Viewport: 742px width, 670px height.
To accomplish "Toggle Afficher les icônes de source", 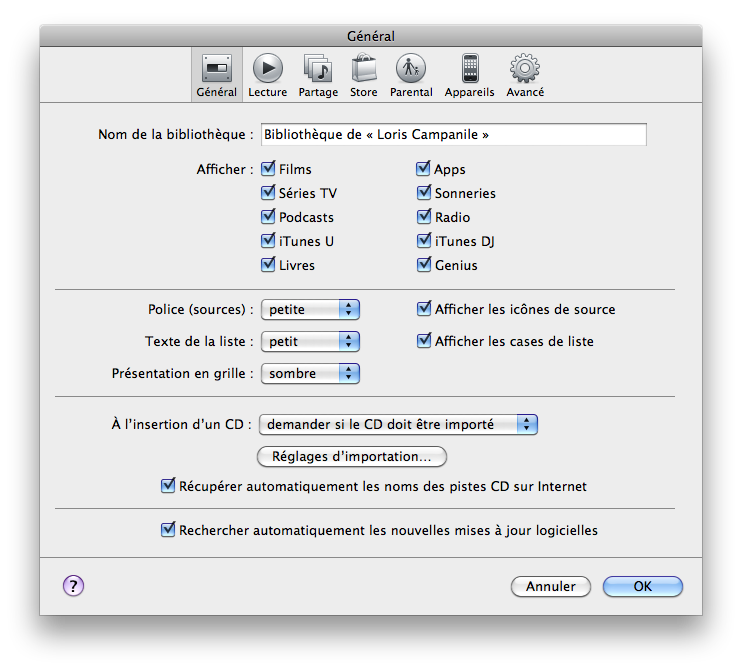I will click(423, 309).
